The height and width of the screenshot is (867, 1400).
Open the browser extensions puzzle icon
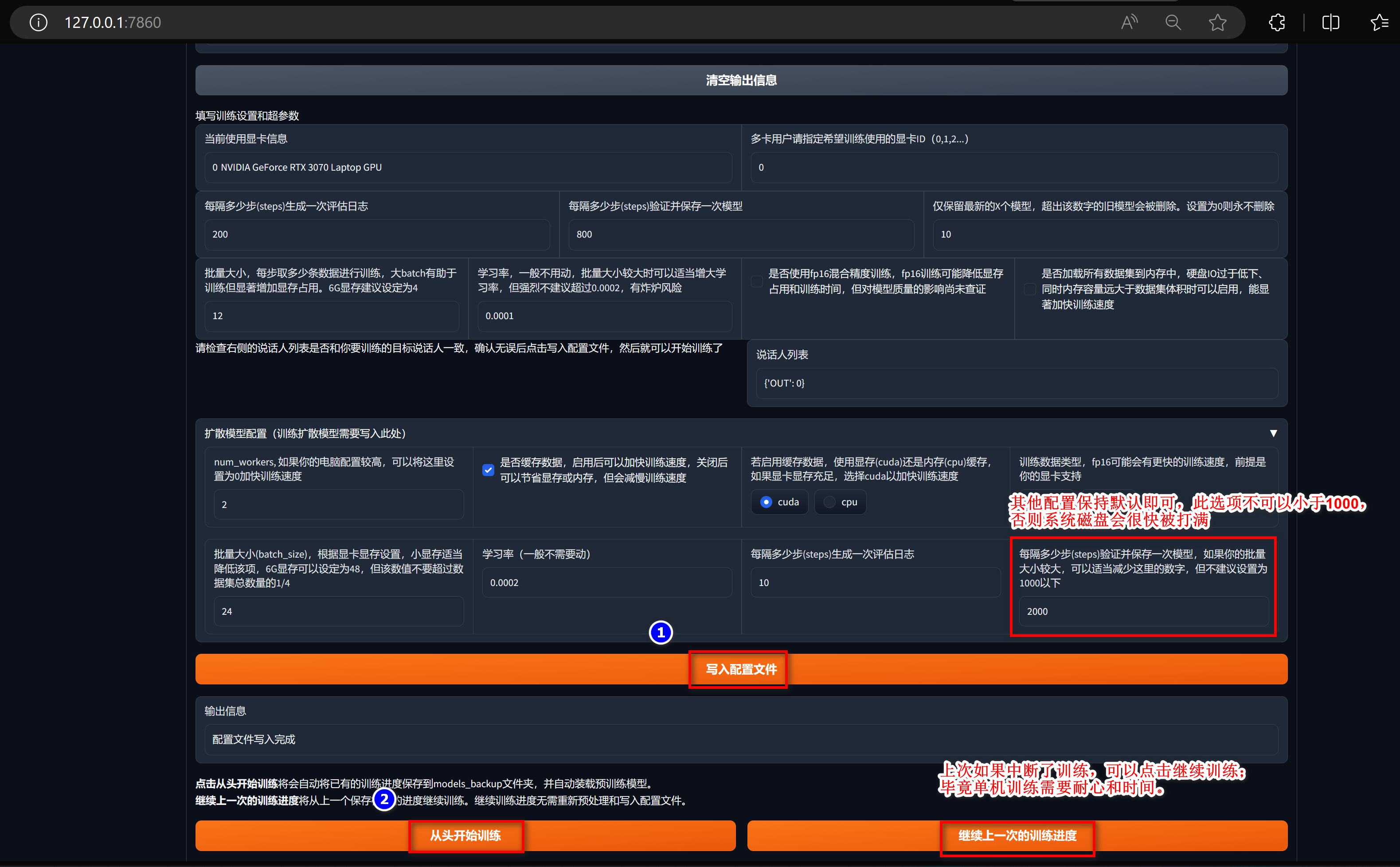click(1277, 22)
